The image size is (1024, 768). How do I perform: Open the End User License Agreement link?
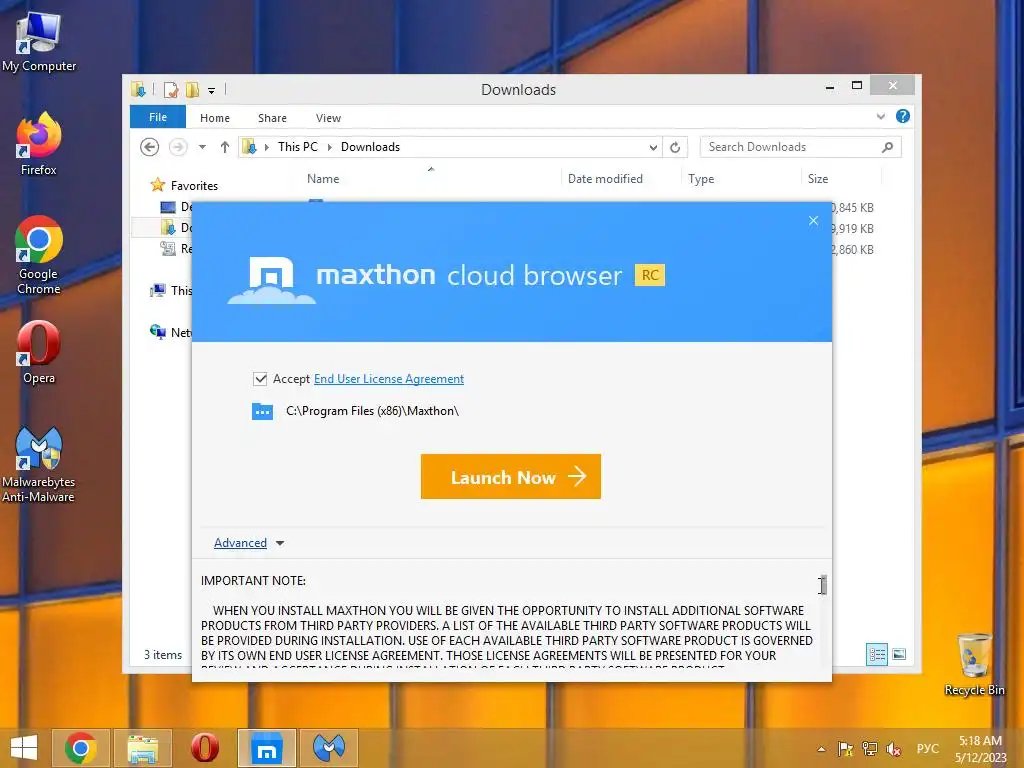(389, 379)
